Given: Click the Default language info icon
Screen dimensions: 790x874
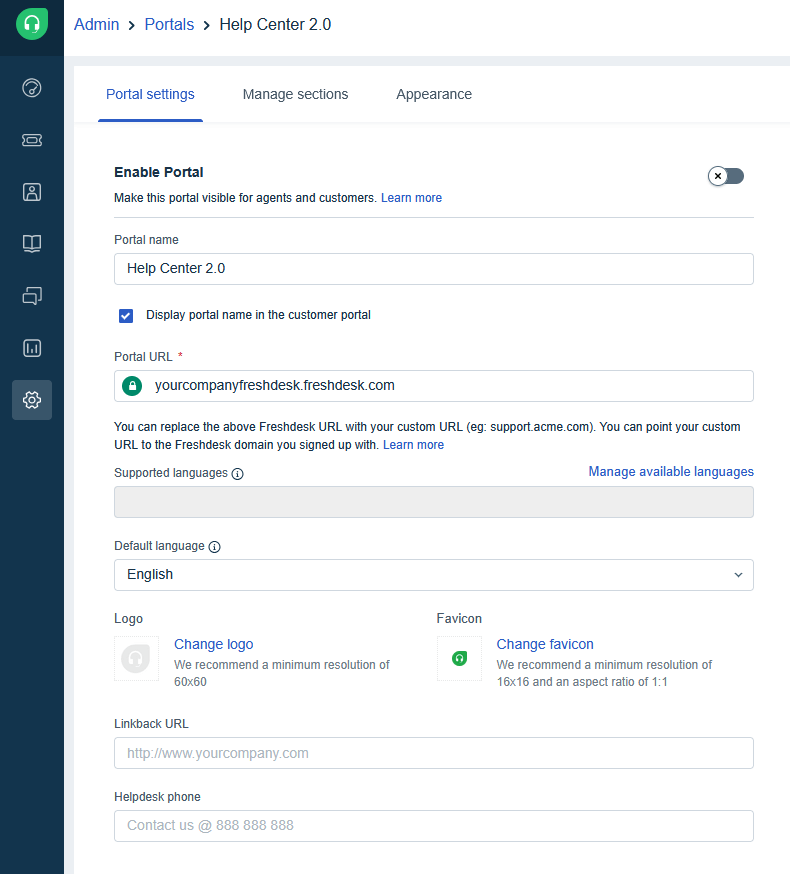Looking at the screenshot, I should pyautogui.click(x=214, y=547).
